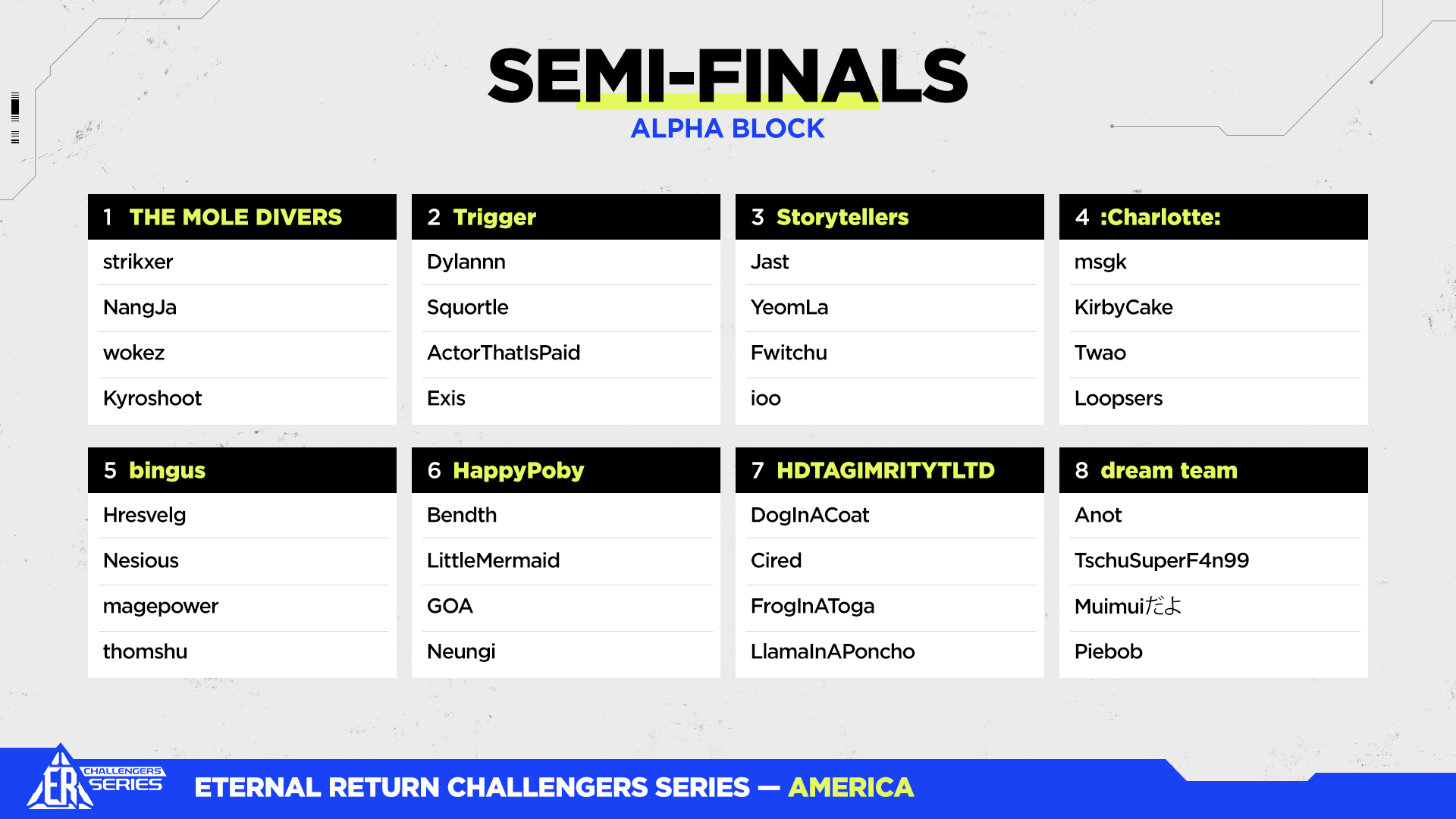Open the HDTAGIMRITYTLTD team header
The width and height of the screenshot is (1456, 819).
(885, 471)
